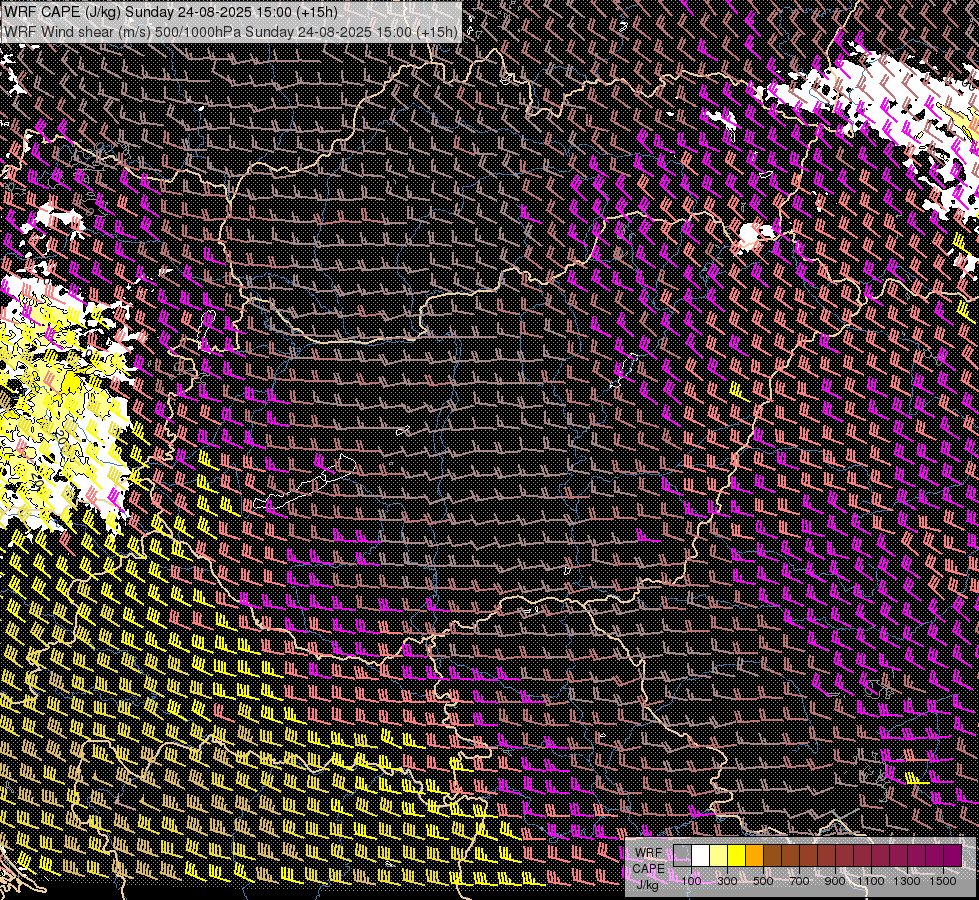Select the gray first legend swatch

point(682,856)
